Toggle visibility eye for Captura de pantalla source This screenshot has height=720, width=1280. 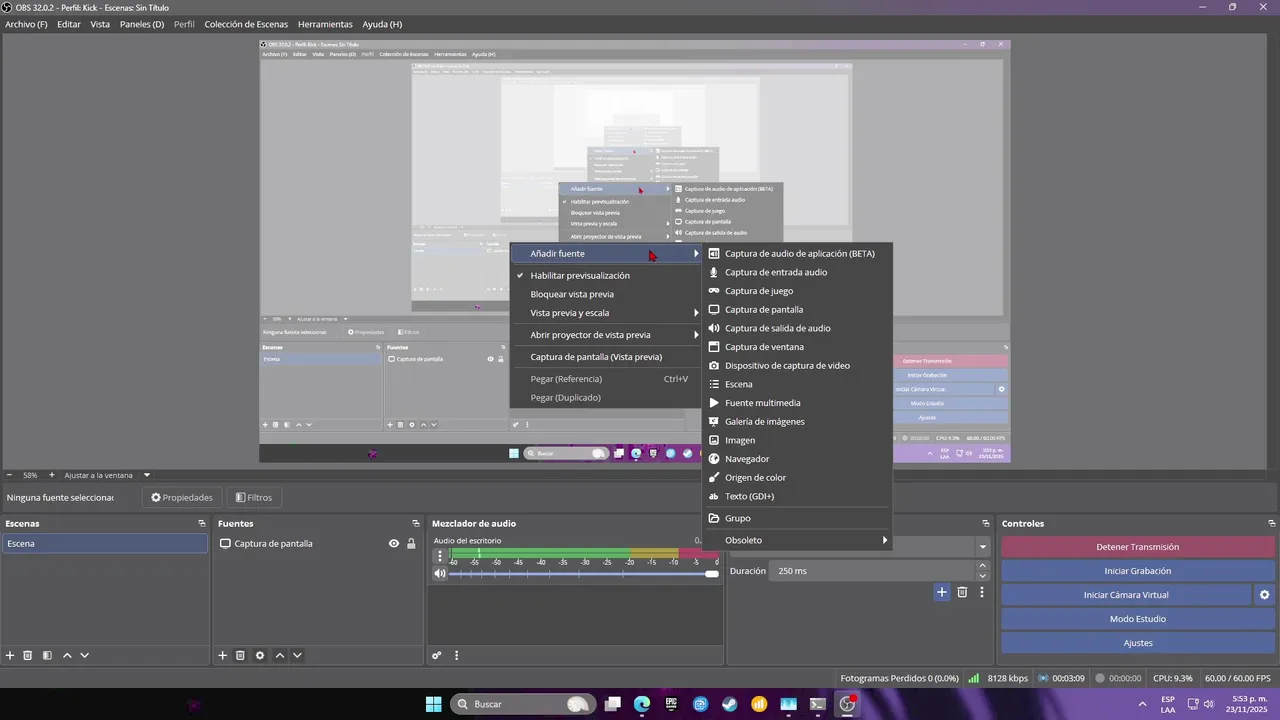coord(394,544)
